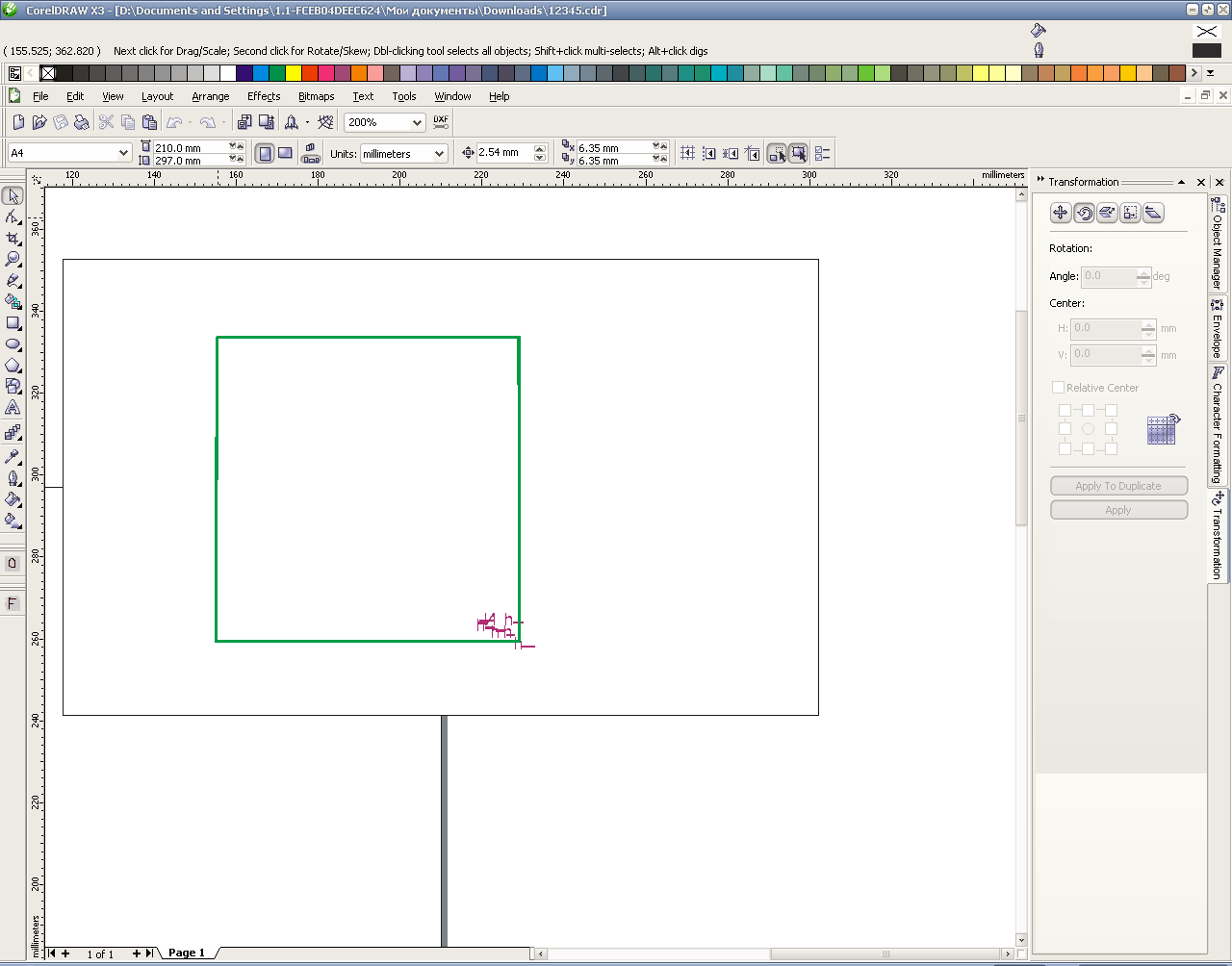
Task: Show the Position transformation options
Action: (1061, 213)
